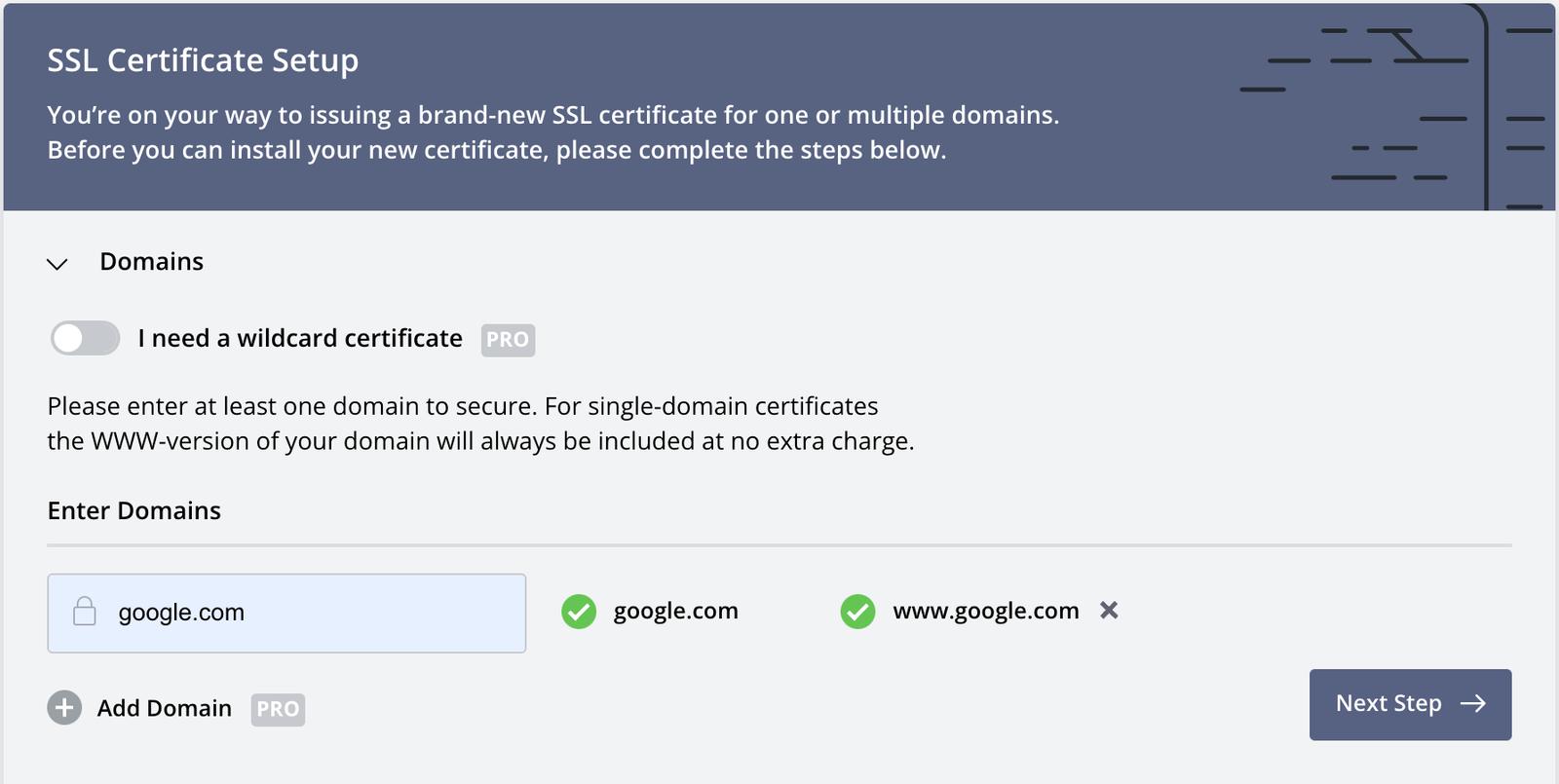
Task: Click the plus icon for Add Domain
Action: [64, 708]
